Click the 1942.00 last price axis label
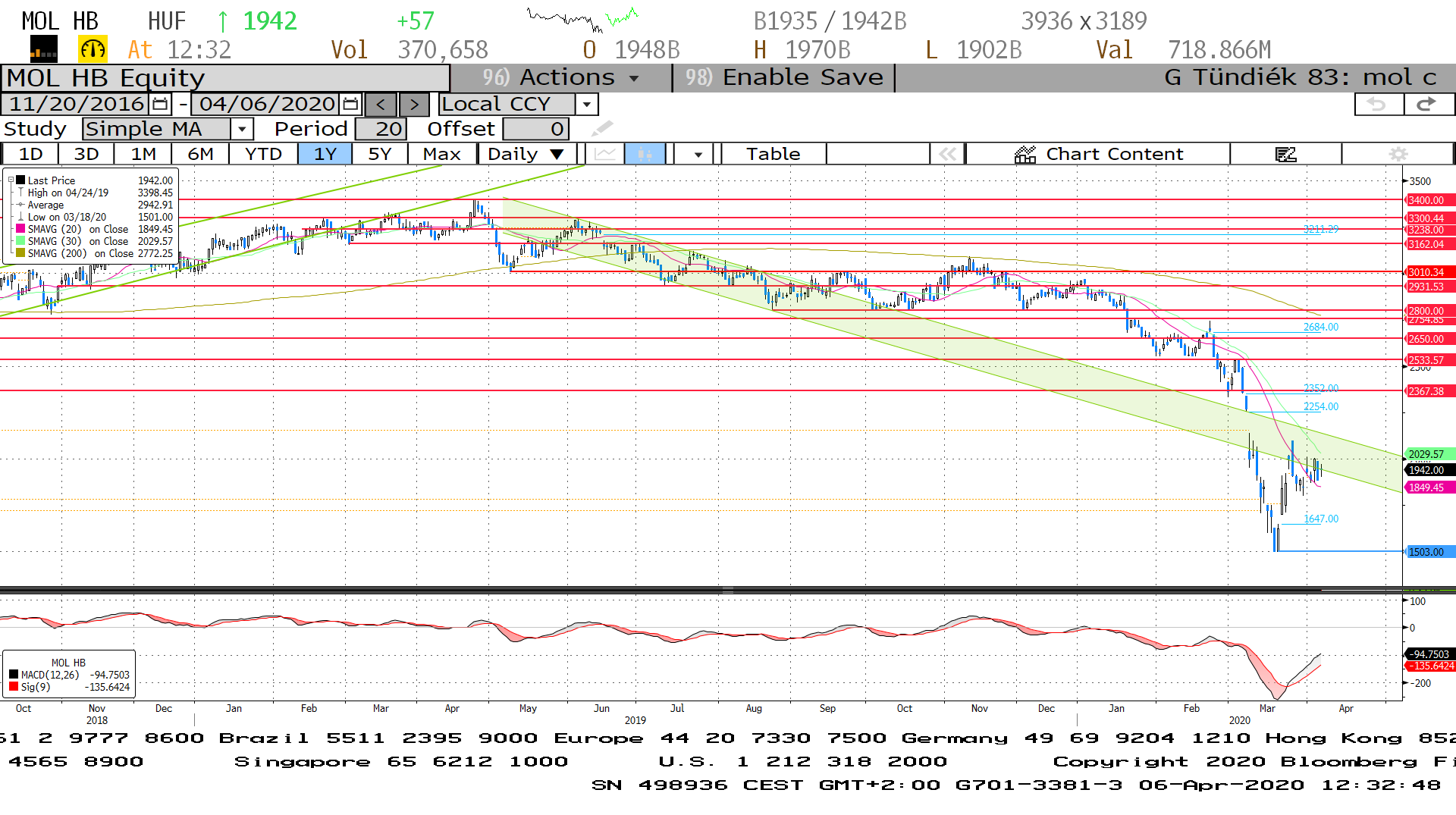 point(1430,470)
